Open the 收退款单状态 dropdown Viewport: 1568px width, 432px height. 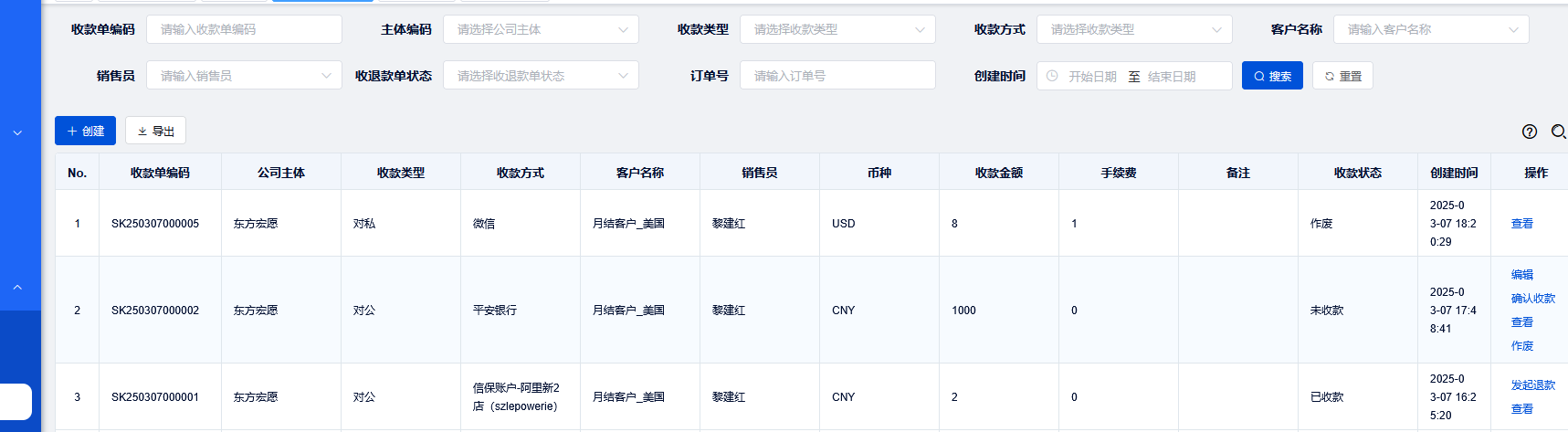pyautogui.click(x=541, y=76)
